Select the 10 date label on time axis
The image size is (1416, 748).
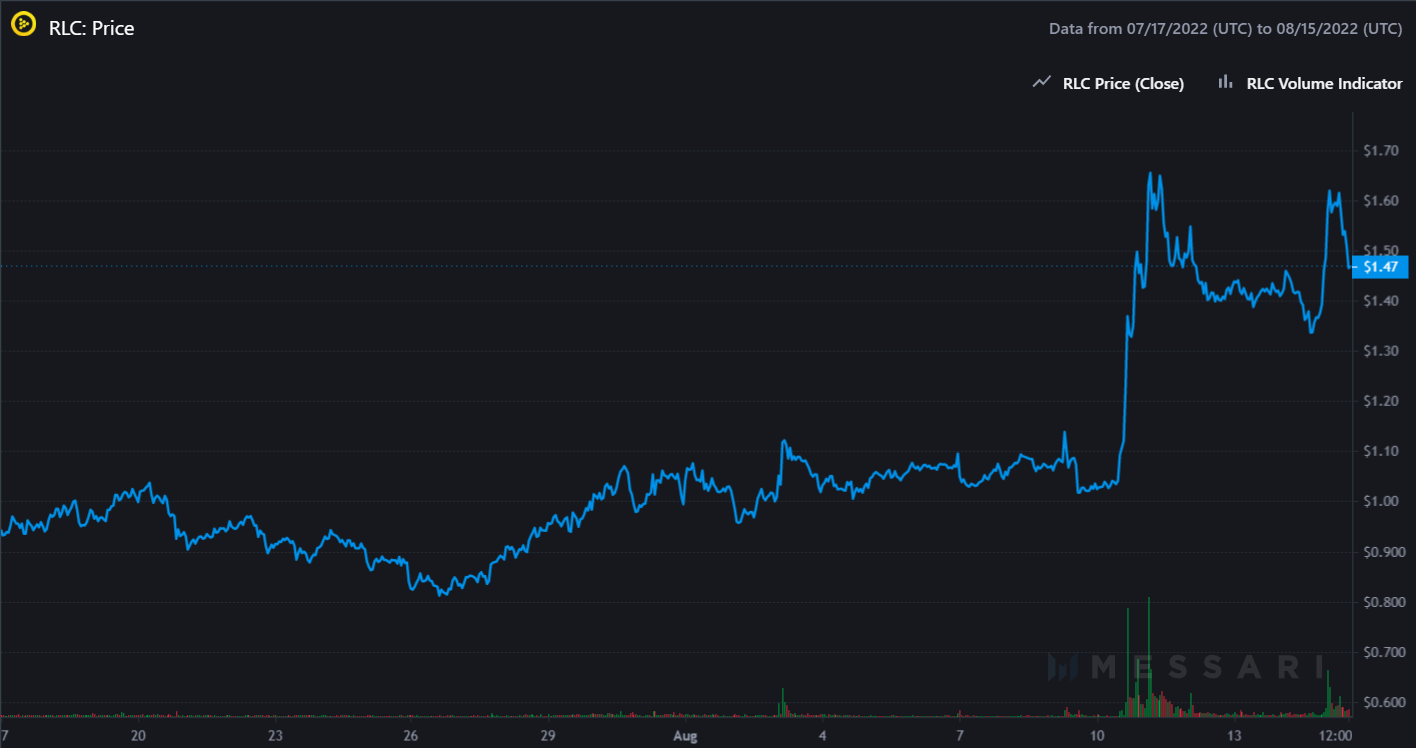(1097, 736)
